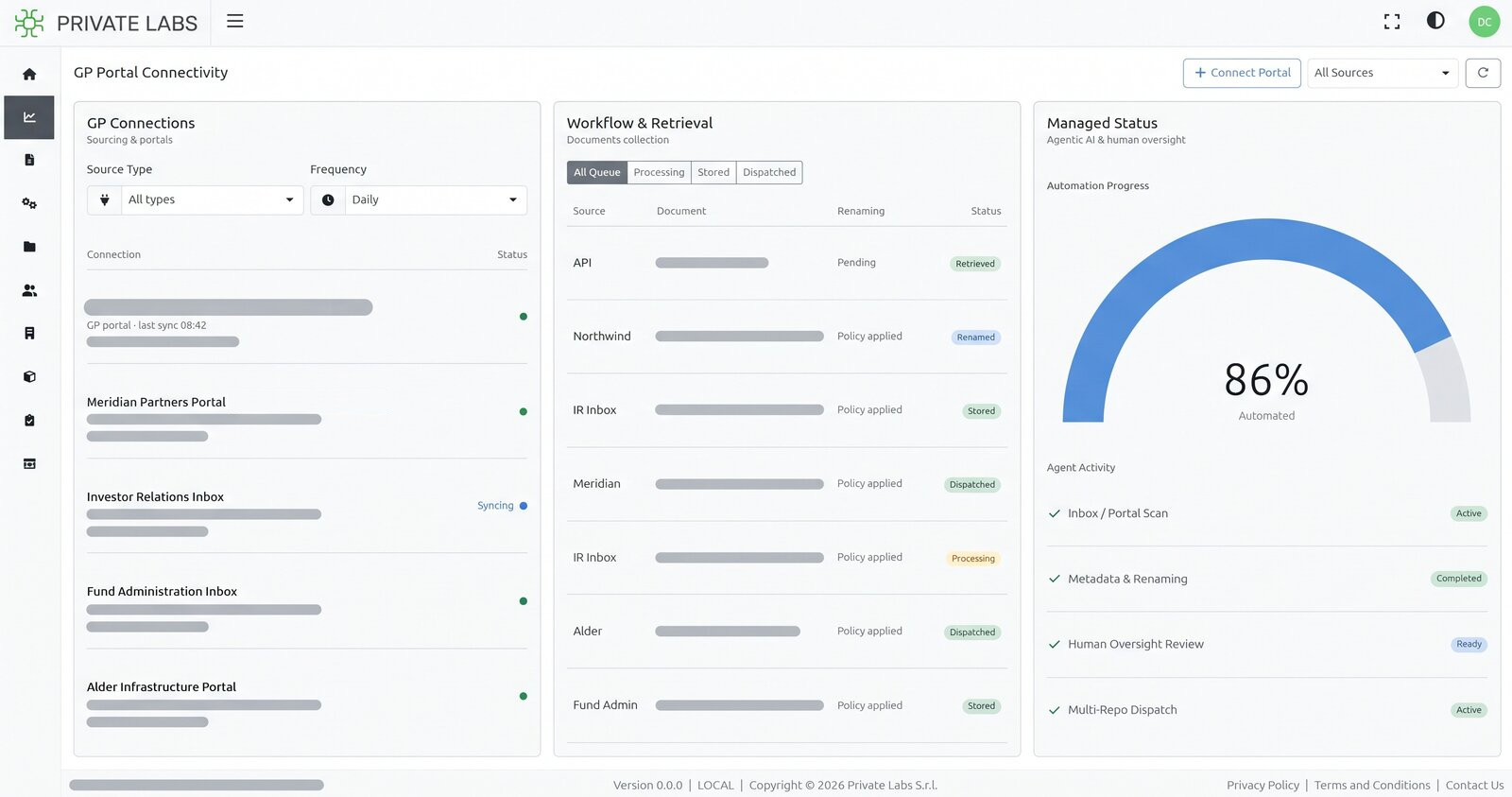Viewport: 1512px width, 797px height.
Task: Open the DC user avatar menu
Action: click(1485, 22)
